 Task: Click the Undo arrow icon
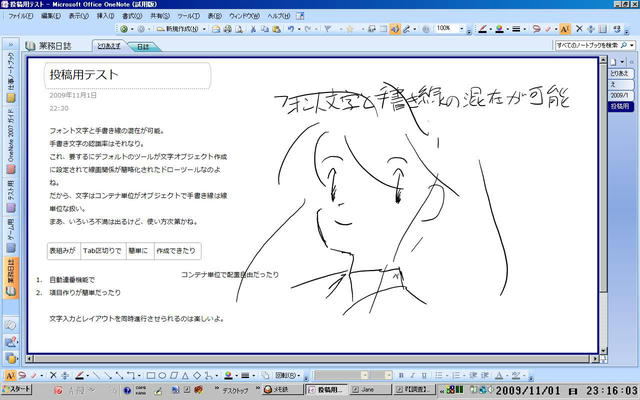coord(291,29)
